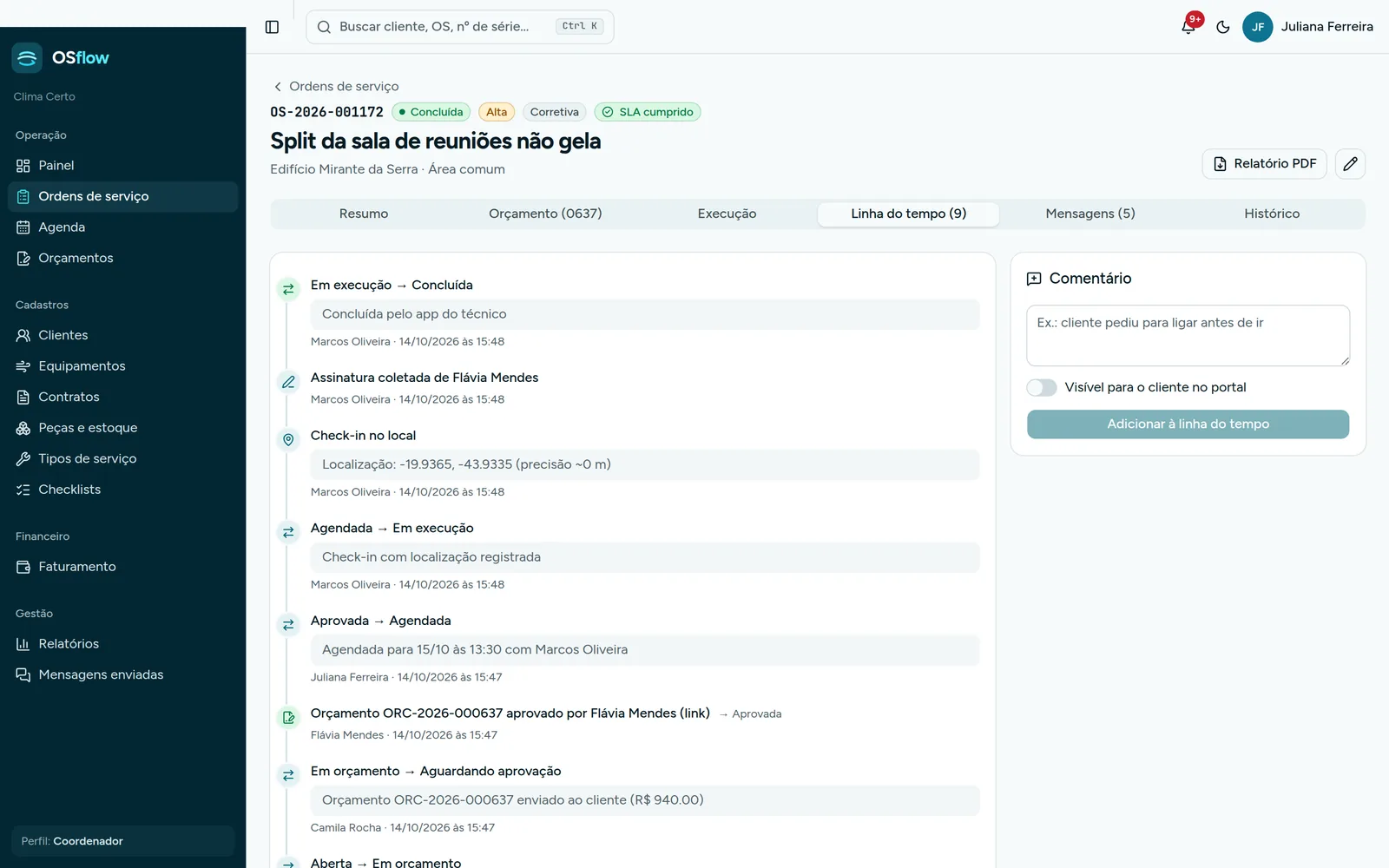Screen dimensions: 1389x868
Task: Open the Orçamento (0637) tab
Action: (x=545, y=214)
